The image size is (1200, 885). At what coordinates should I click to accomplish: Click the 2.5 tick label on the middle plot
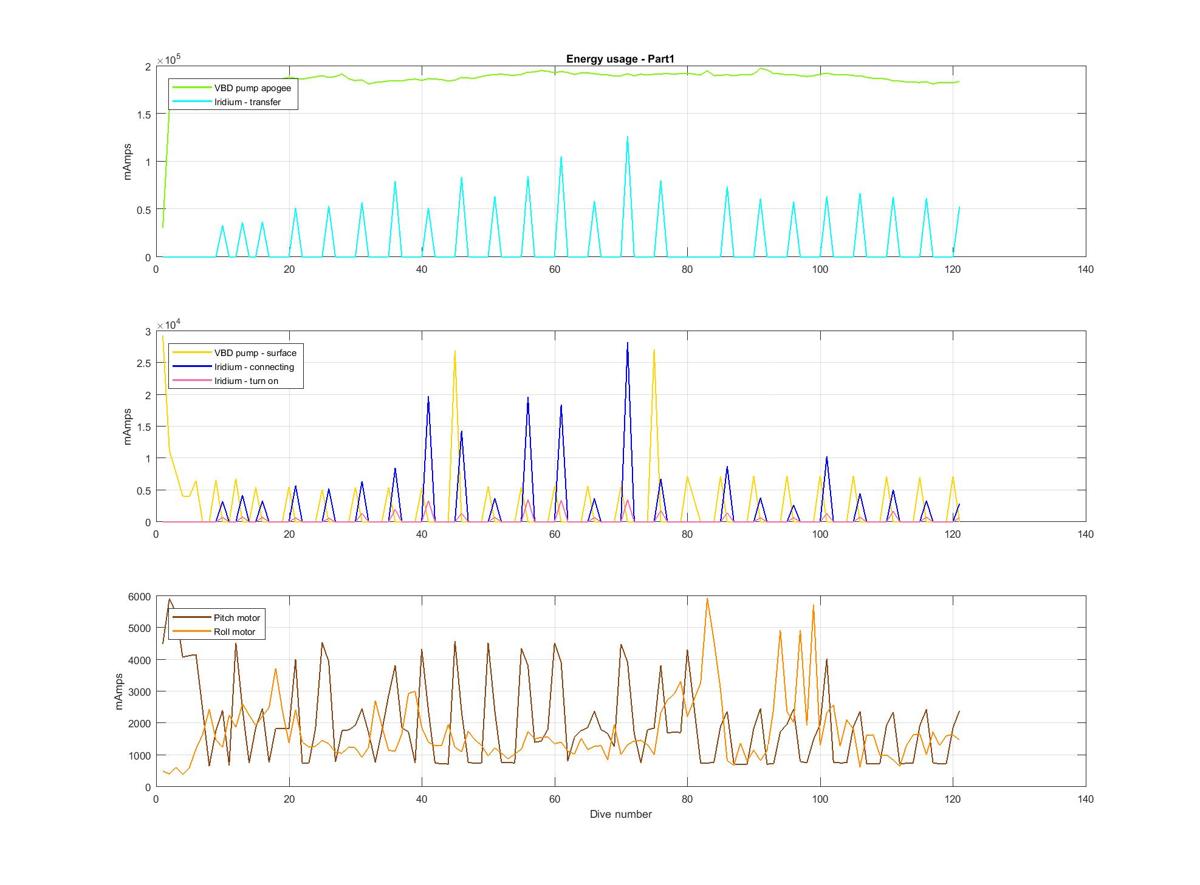click(143, 363)
